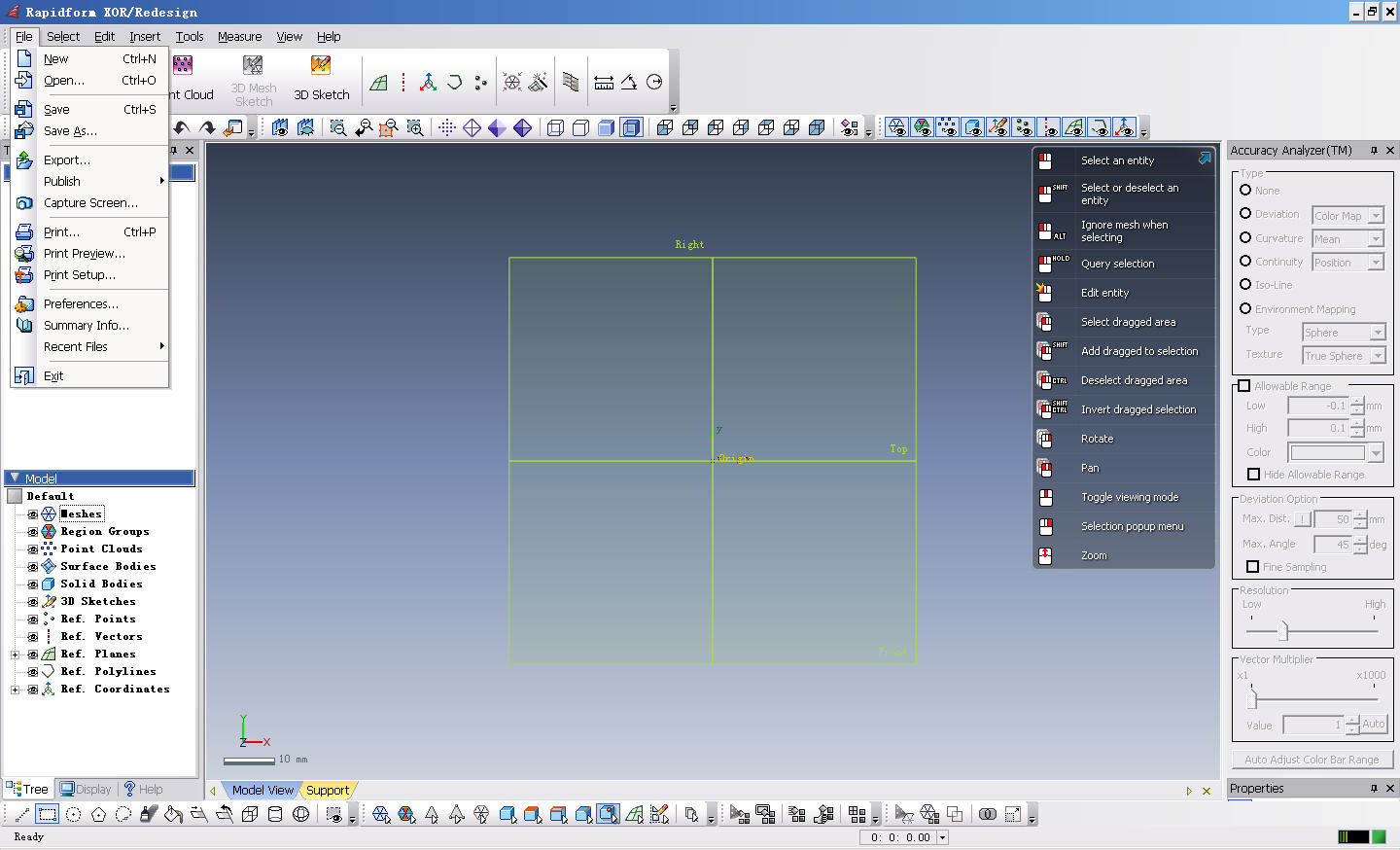Select the polygon selection mode icon
This screenshot has width=1400, height=850.
[98, 814]
